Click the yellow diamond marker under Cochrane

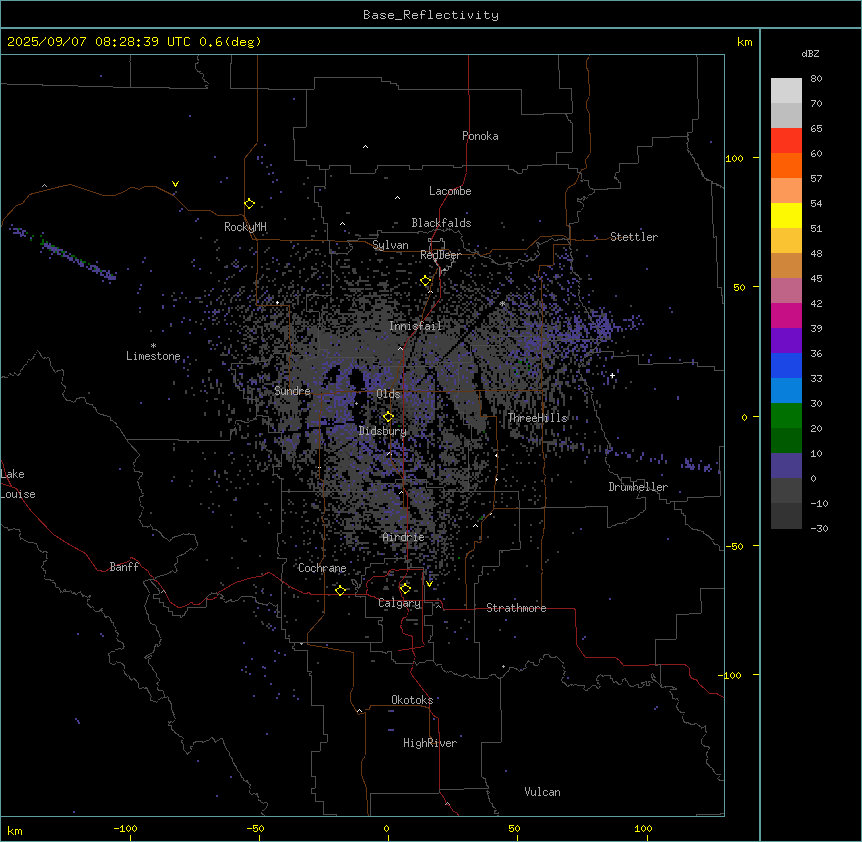340,590
